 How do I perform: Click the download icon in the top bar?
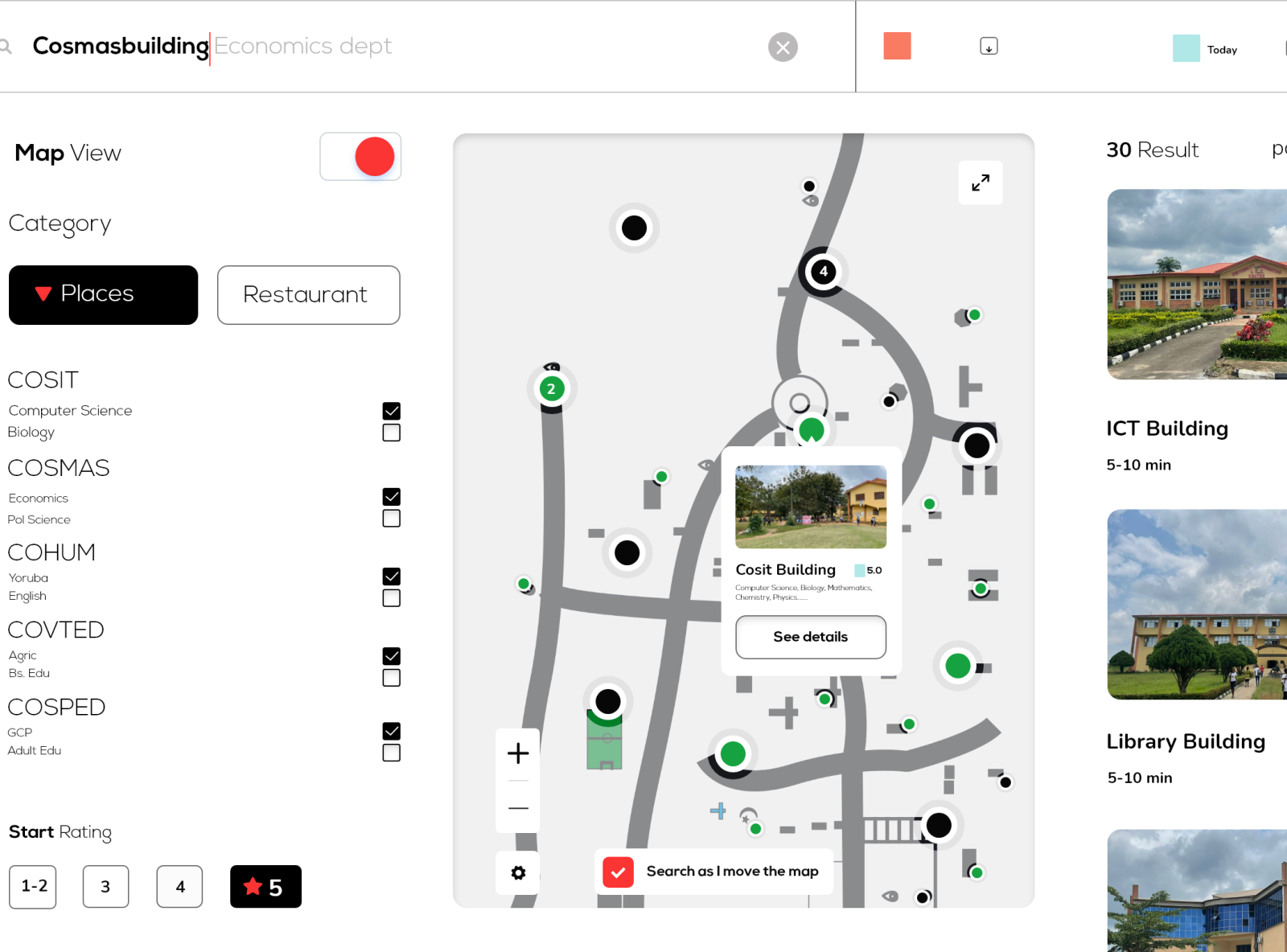point(989,46)
